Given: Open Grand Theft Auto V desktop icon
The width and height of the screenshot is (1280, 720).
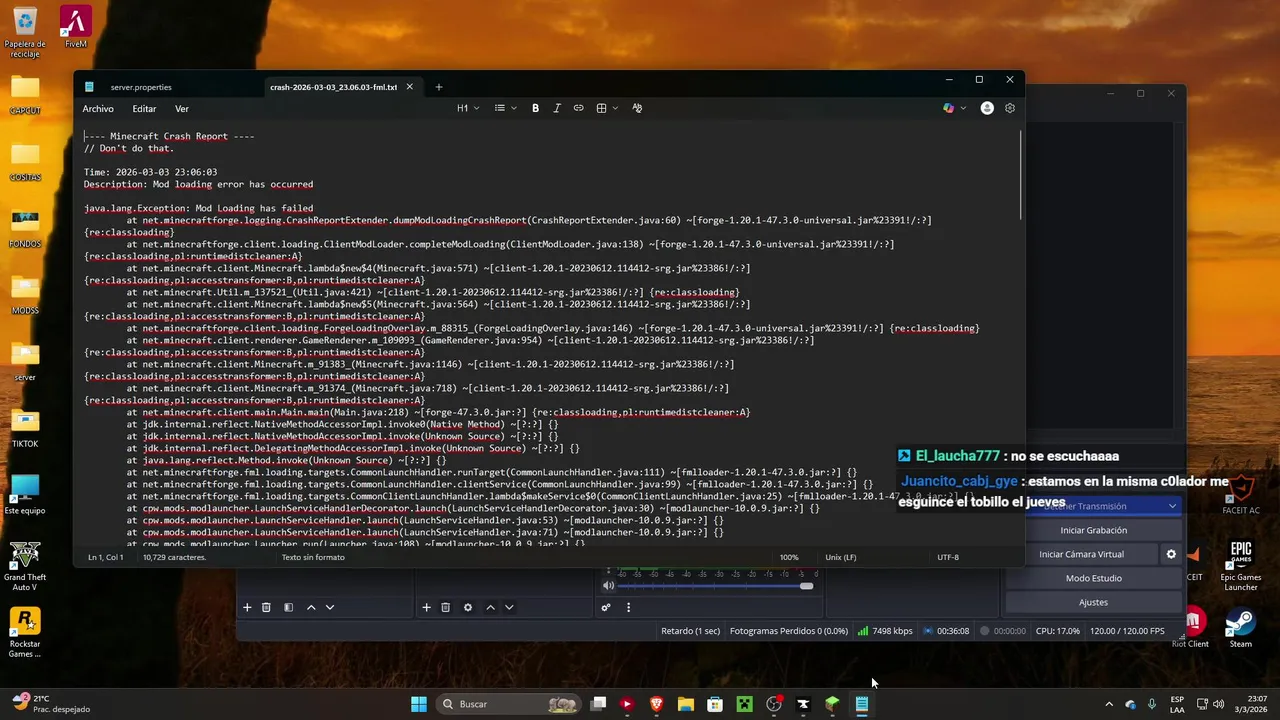Looking at the screenshot, I should (x=24, y=566).
